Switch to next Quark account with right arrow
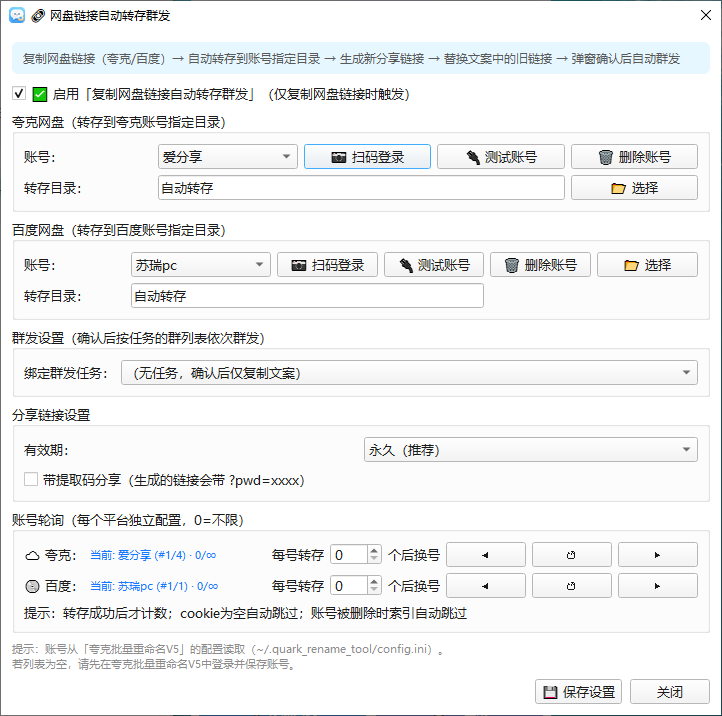The width and height of the screenshot is (722, 716). tap(658, 555)
